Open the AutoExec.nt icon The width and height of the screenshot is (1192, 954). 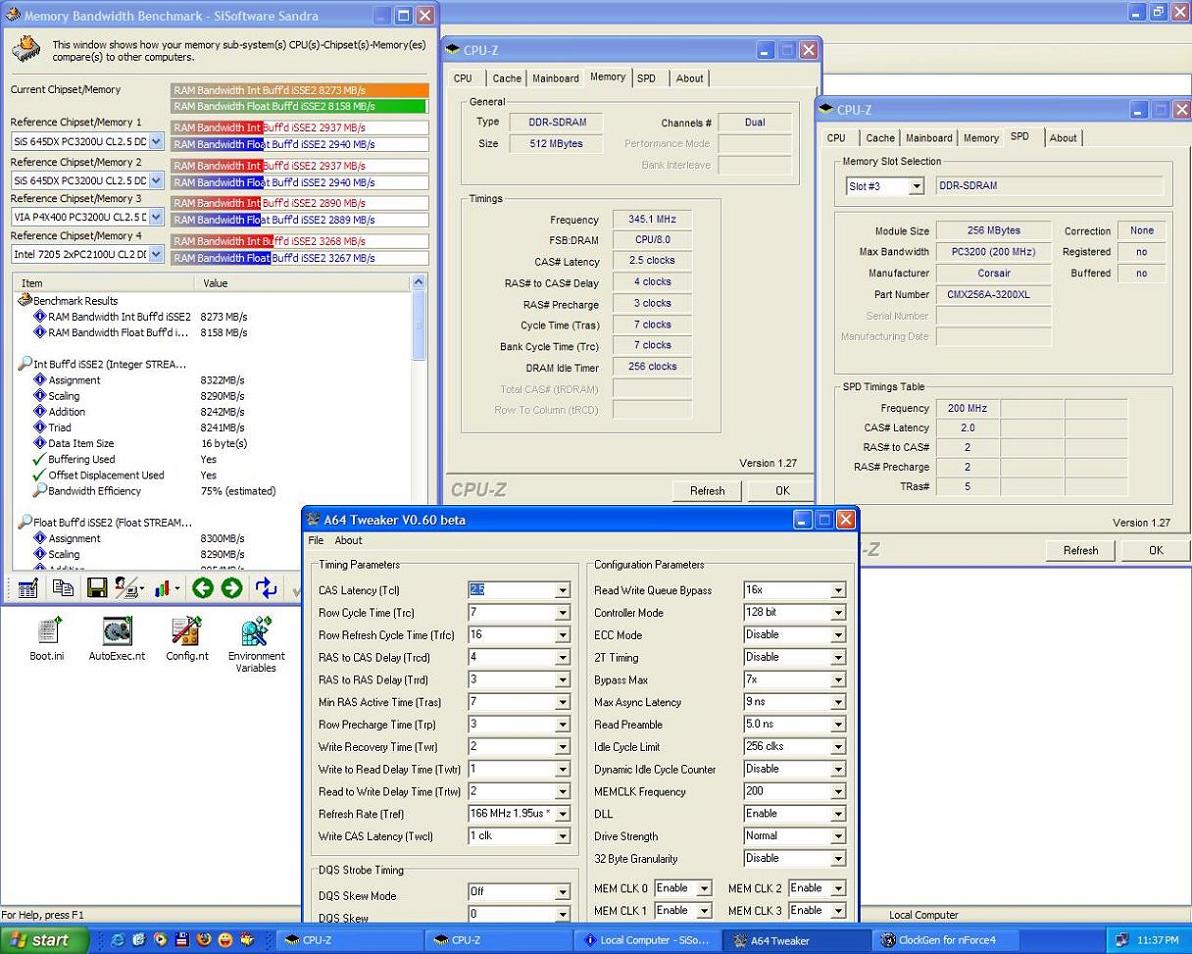(x=116, y=639)
